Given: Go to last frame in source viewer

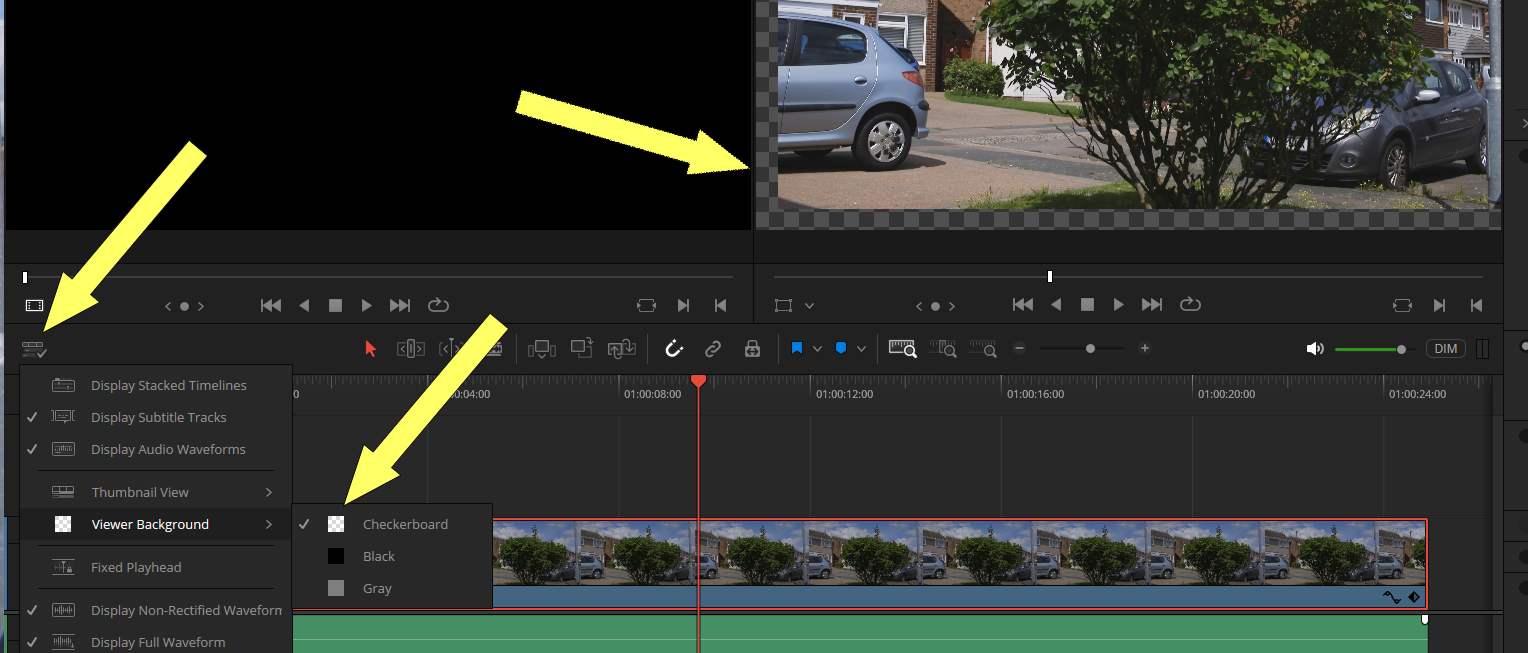Looking at the screenshot, I should click(x=400, y=305).
